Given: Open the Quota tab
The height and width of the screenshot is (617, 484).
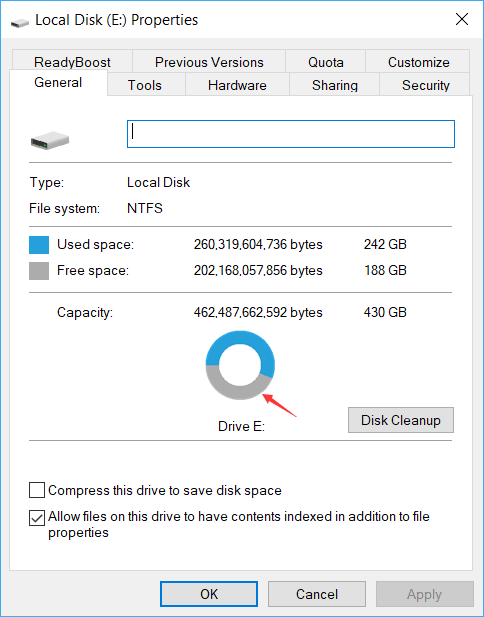Looking at the screenshot, I should pos(325,62).
